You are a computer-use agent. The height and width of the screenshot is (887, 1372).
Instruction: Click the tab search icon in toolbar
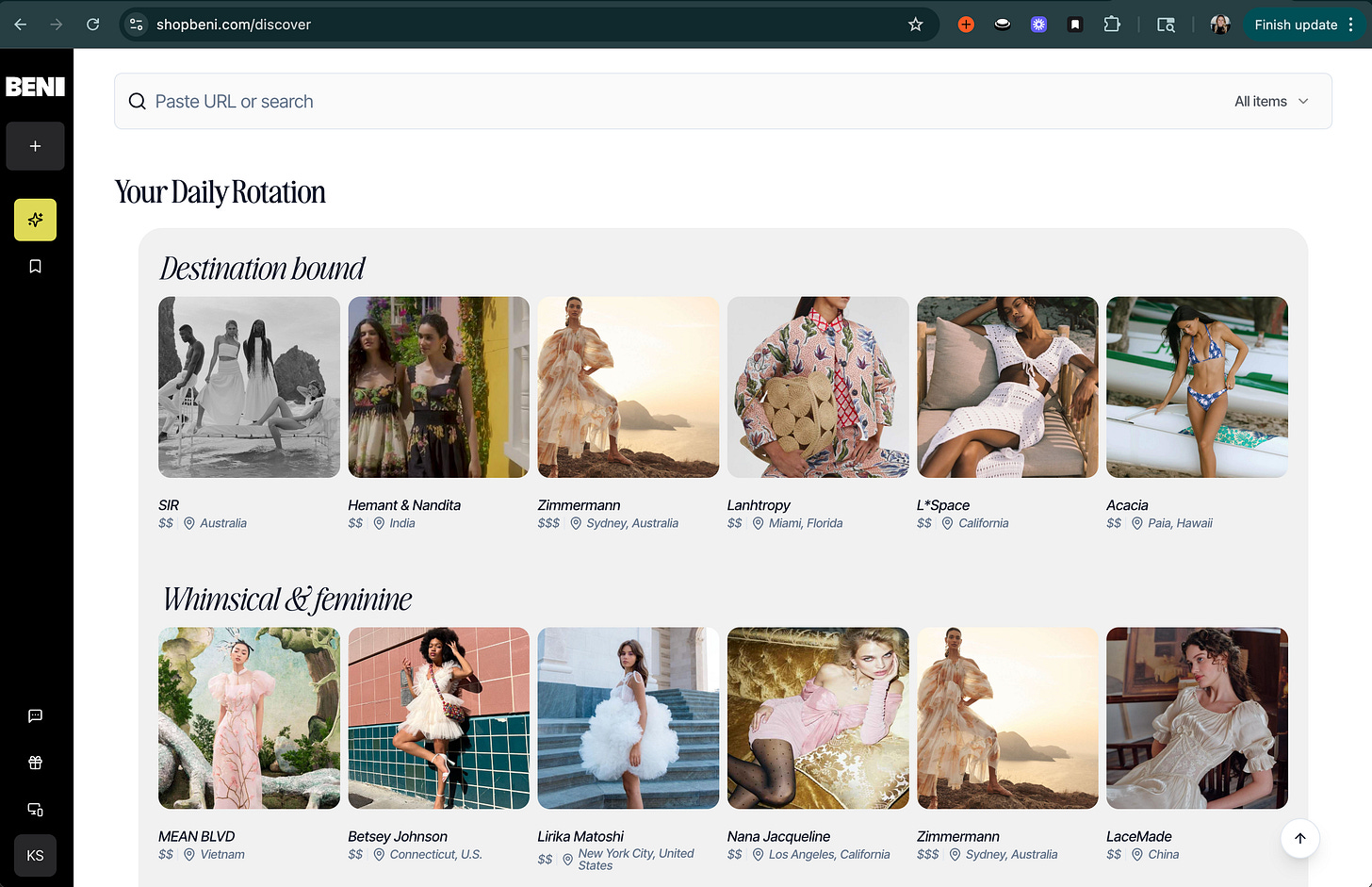click(1166, 25)
